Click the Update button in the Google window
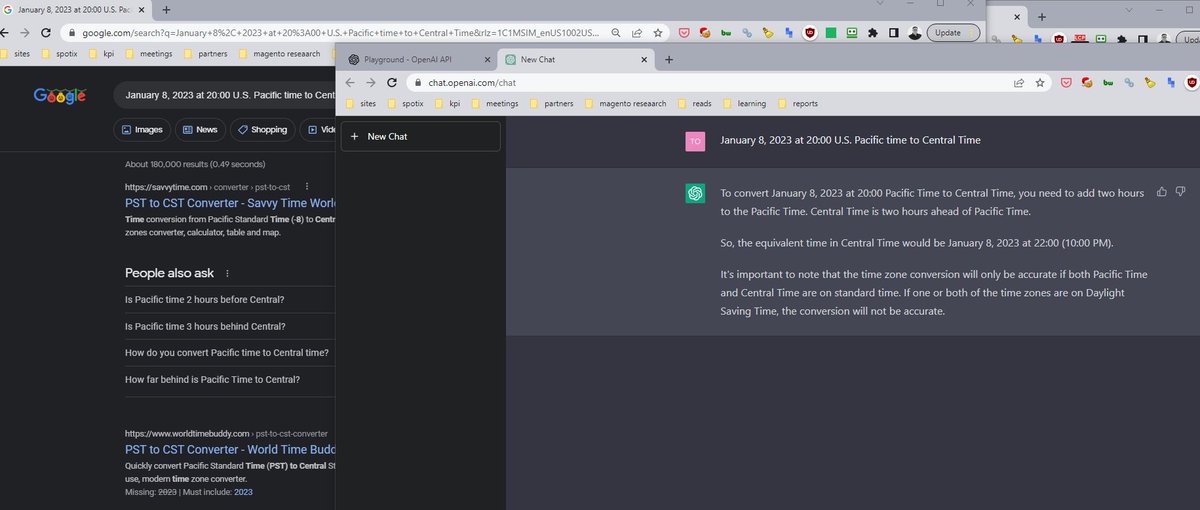This screenshot has height=510, width=1200. pos(954,33)
